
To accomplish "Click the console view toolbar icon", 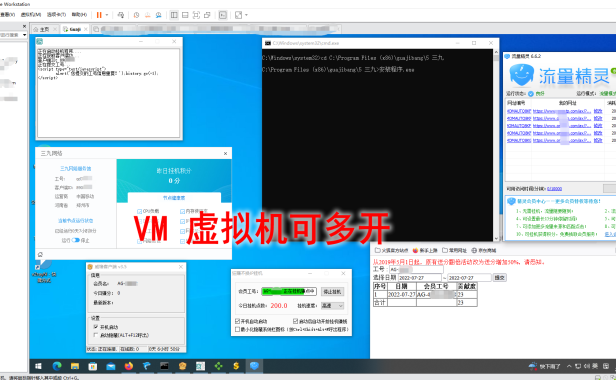I will click(223, 15).
